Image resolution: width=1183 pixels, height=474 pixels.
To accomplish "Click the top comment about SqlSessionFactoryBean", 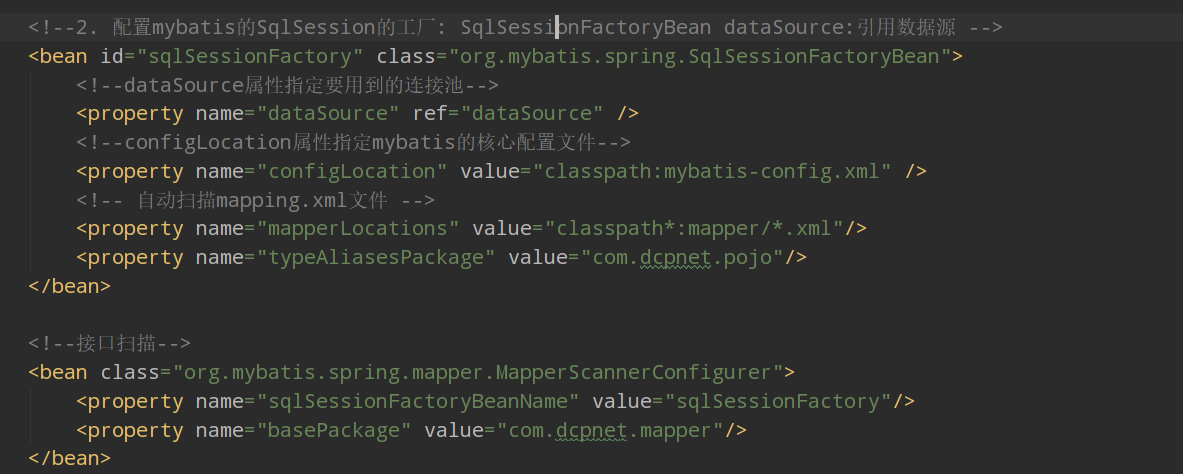I will click(515, 28).
